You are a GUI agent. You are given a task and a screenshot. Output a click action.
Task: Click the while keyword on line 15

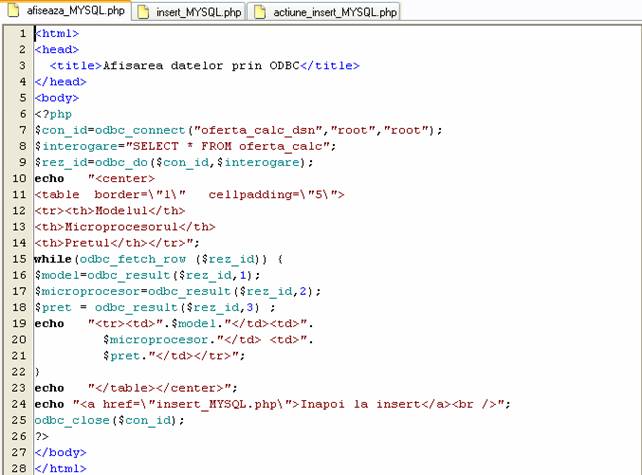[54, 259]
